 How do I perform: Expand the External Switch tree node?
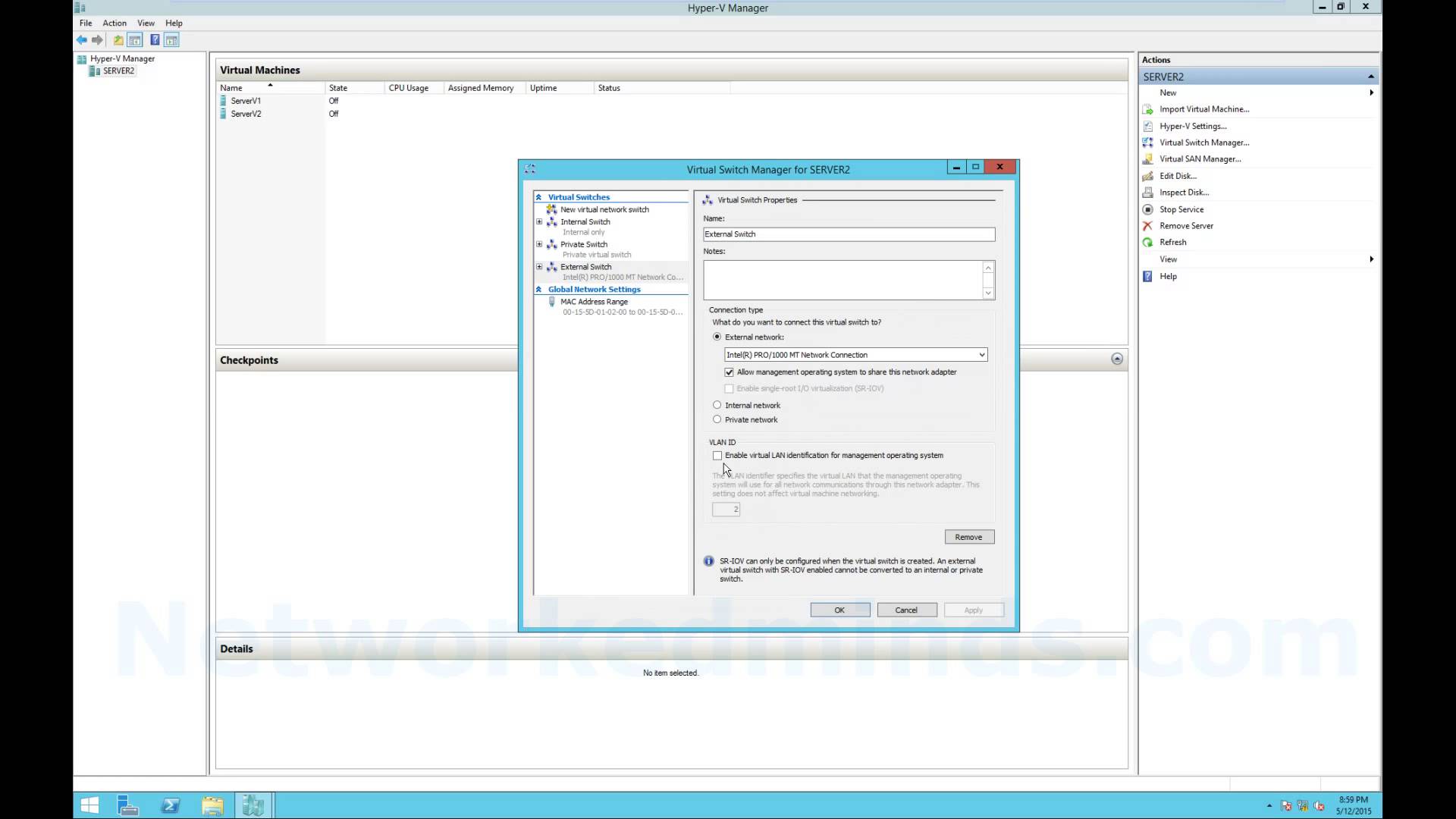[539, 267]
